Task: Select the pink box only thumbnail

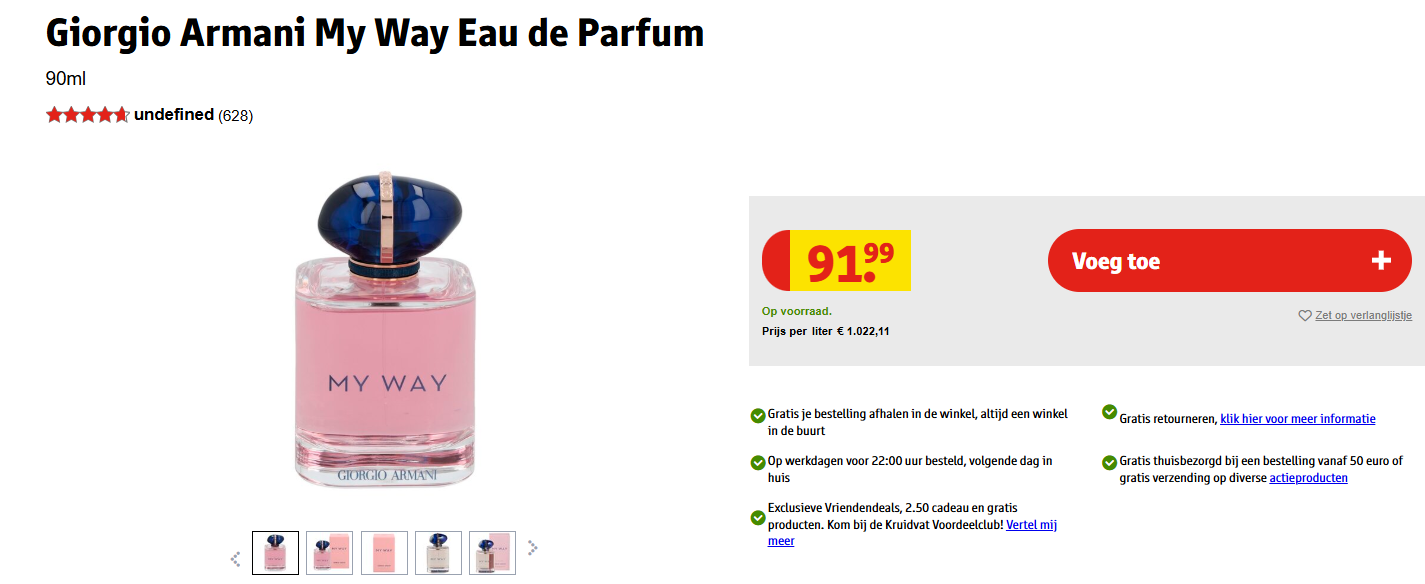Action: pyautogui.click(x=384, y=553)
